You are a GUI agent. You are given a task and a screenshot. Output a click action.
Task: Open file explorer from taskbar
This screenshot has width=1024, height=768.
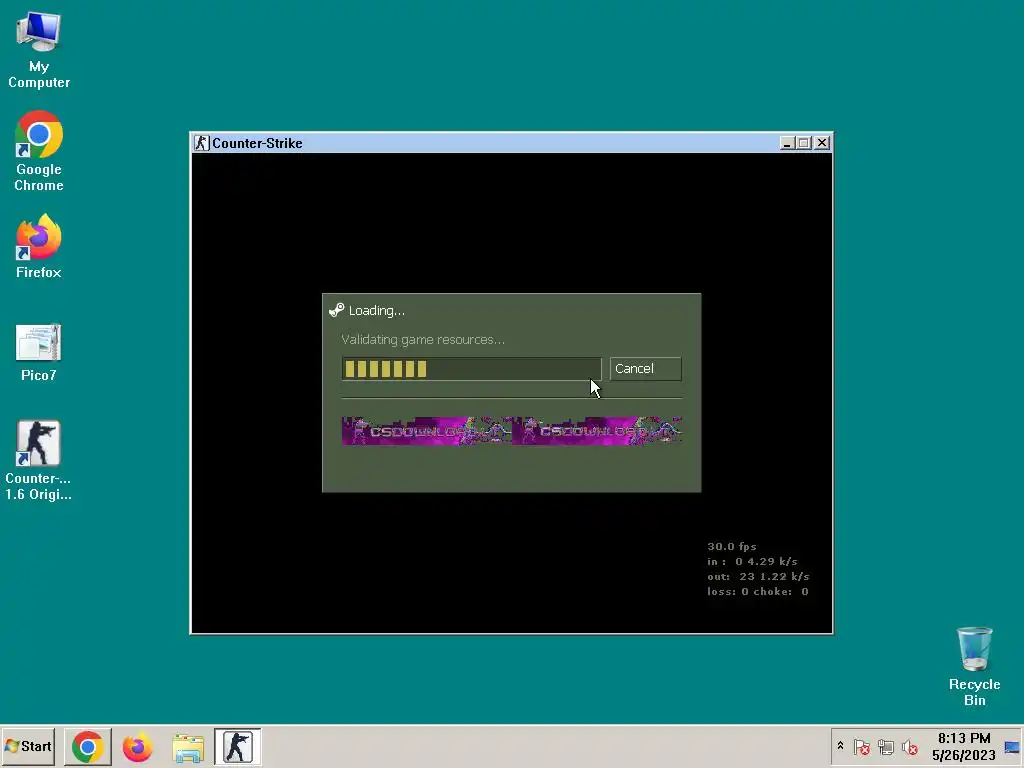click(188, 747)
